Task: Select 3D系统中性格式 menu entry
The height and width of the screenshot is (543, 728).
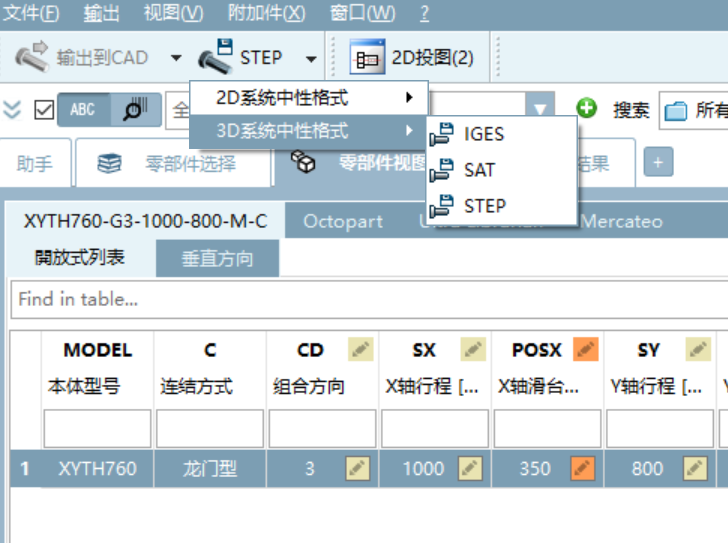Action: click(308, 131)
